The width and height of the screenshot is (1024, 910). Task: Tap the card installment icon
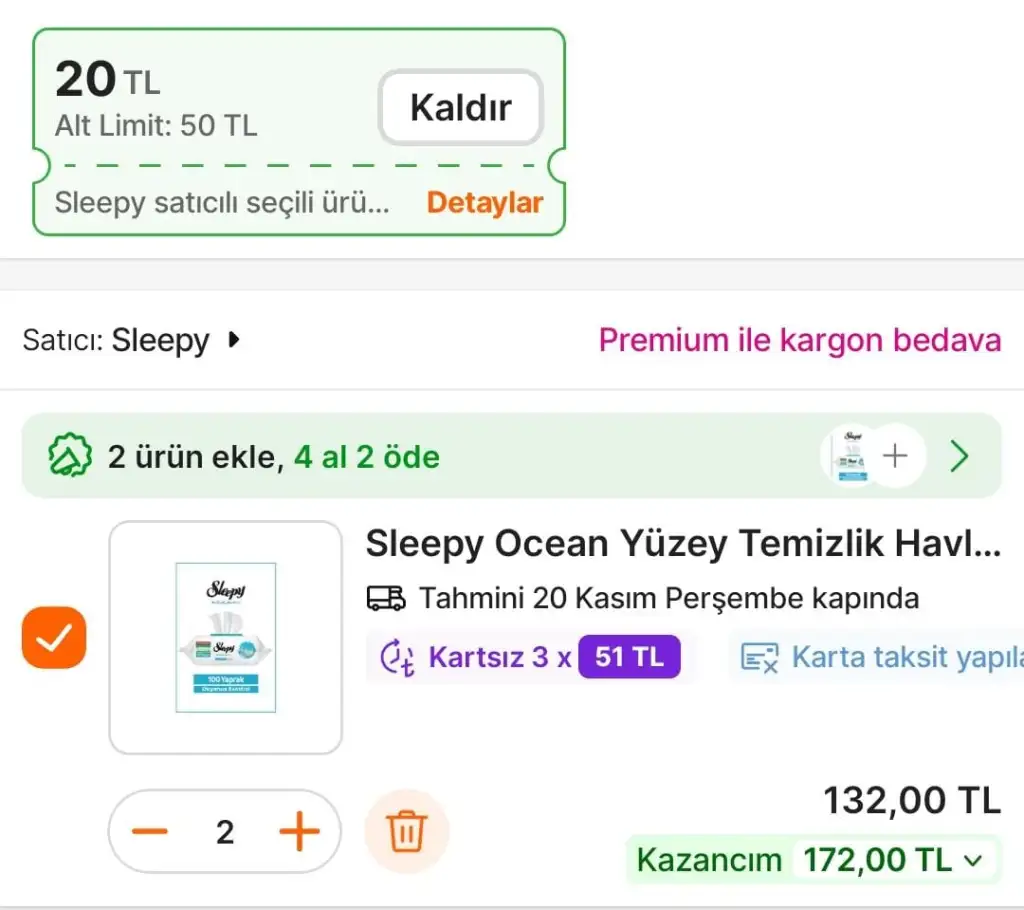(x=759, y=657)
